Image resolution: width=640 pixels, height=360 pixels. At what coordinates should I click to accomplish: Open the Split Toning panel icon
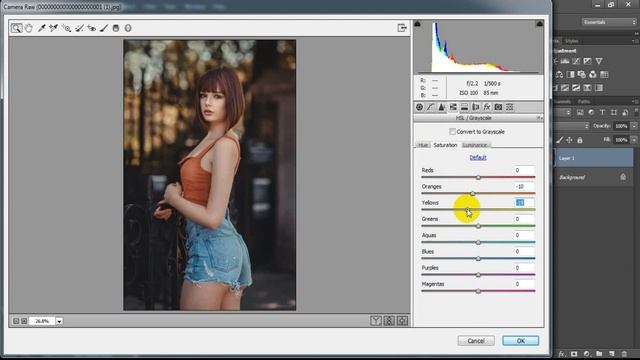464,107
